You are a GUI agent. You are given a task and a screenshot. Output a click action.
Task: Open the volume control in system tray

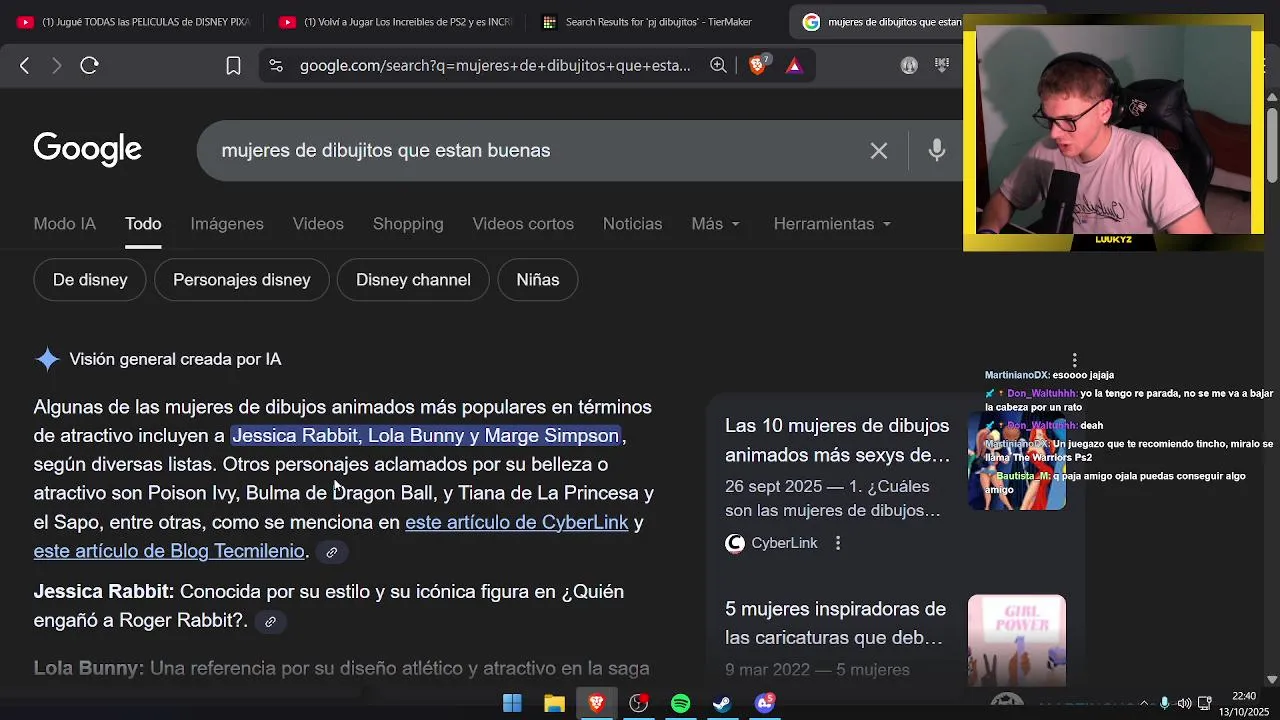(1184, 703)
